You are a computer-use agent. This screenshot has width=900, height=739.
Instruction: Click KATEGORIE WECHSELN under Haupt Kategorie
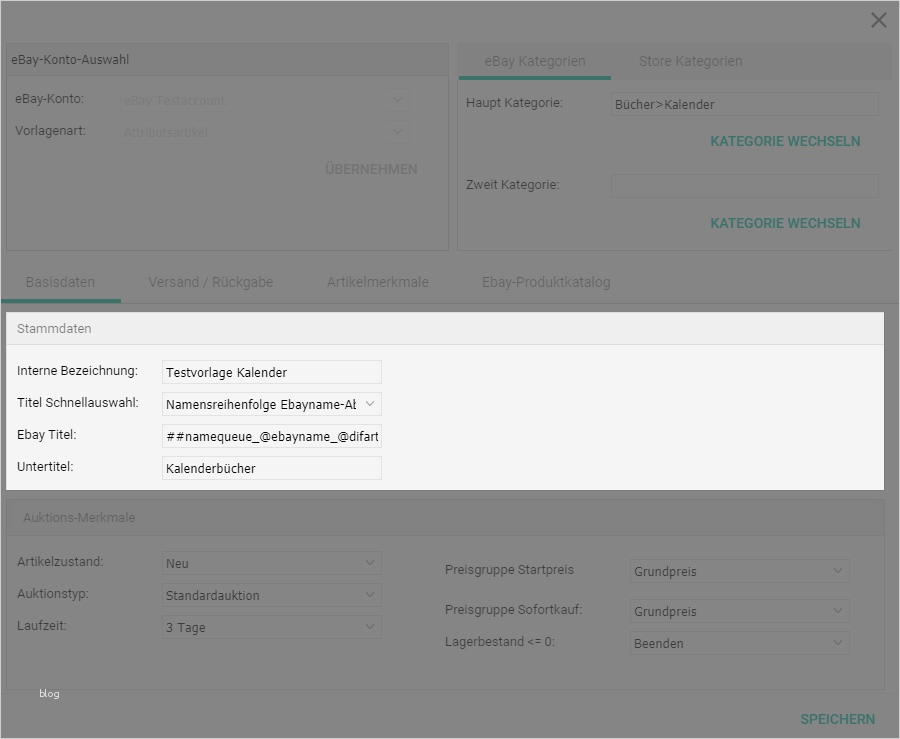pyautogui.click(x=785, y=141)
